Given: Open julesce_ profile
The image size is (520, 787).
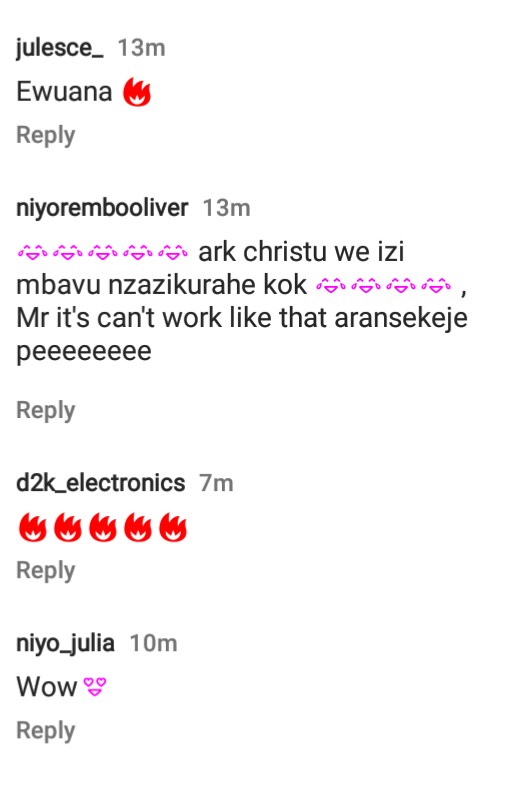Looking at the screenshot, I should 60,48.
